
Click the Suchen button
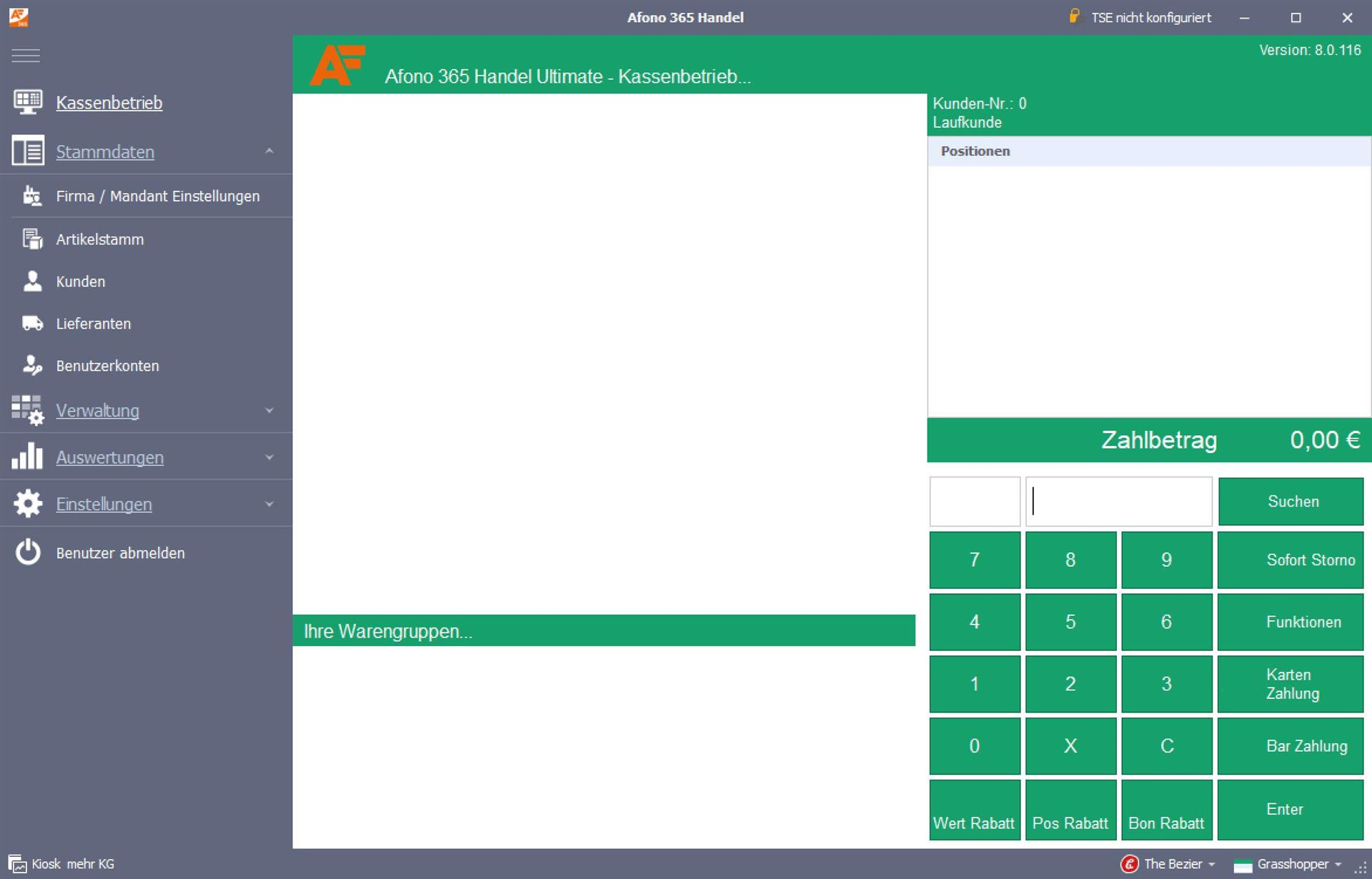pos(1291,501)
